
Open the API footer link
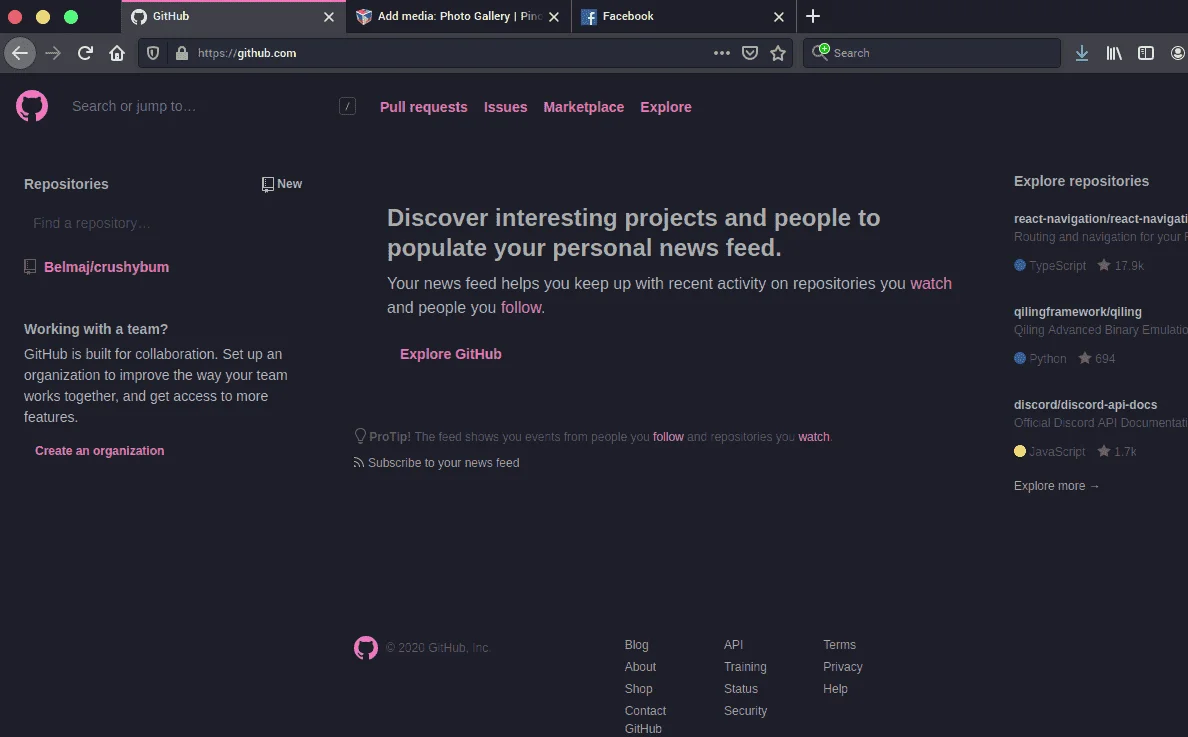(733, 645)
